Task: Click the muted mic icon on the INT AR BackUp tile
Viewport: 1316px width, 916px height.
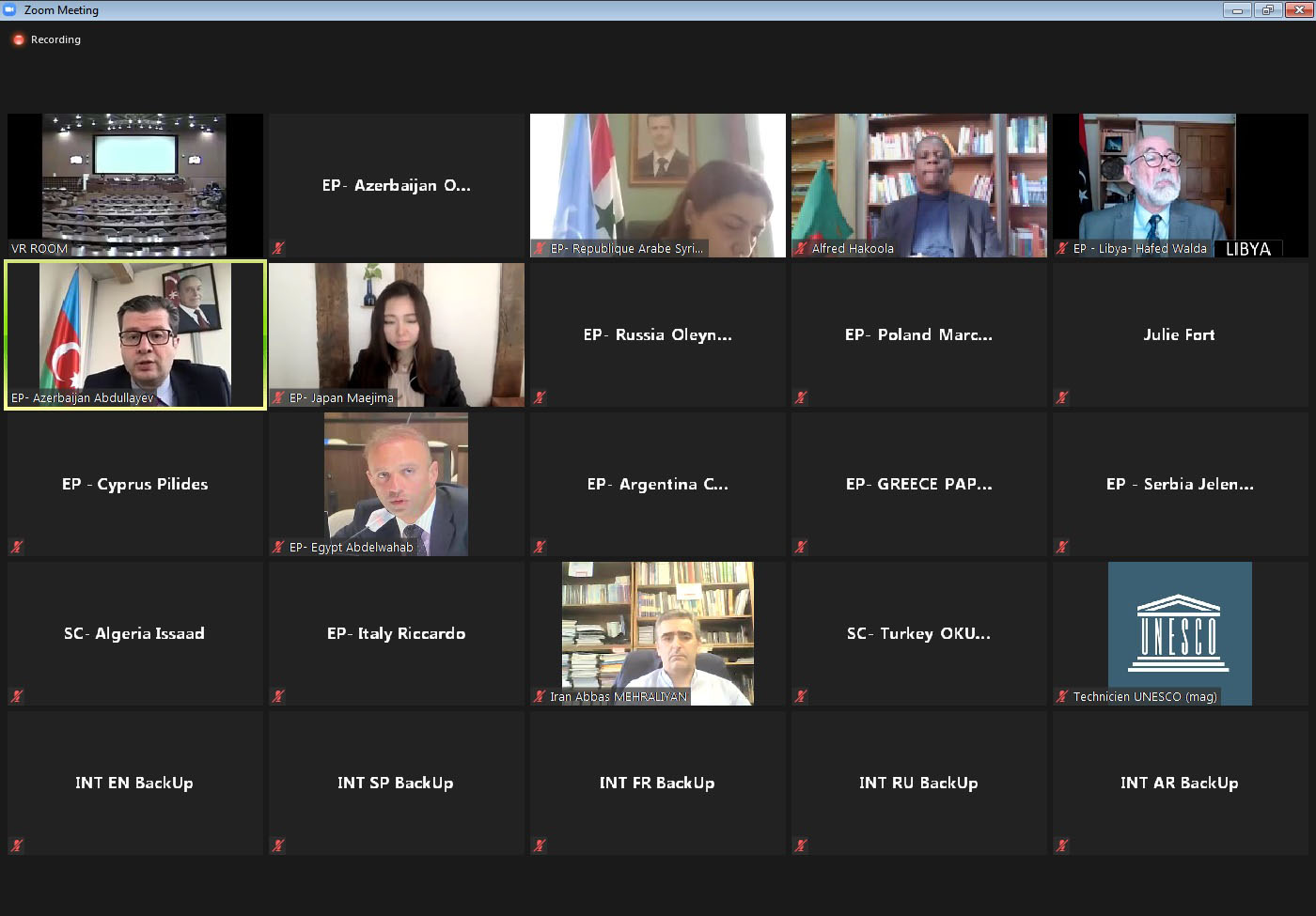Action: 1062,846
